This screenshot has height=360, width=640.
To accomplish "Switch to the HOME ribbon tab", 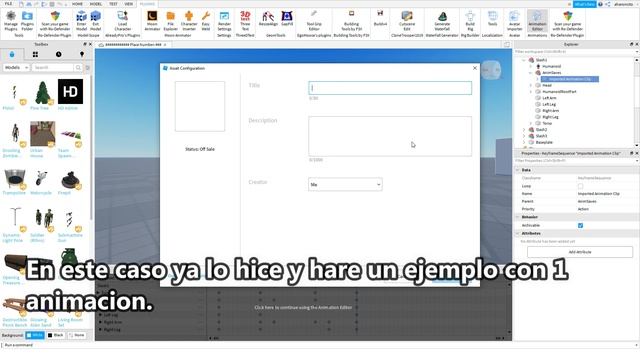I will pyautogui.click(x=77, y=4).
